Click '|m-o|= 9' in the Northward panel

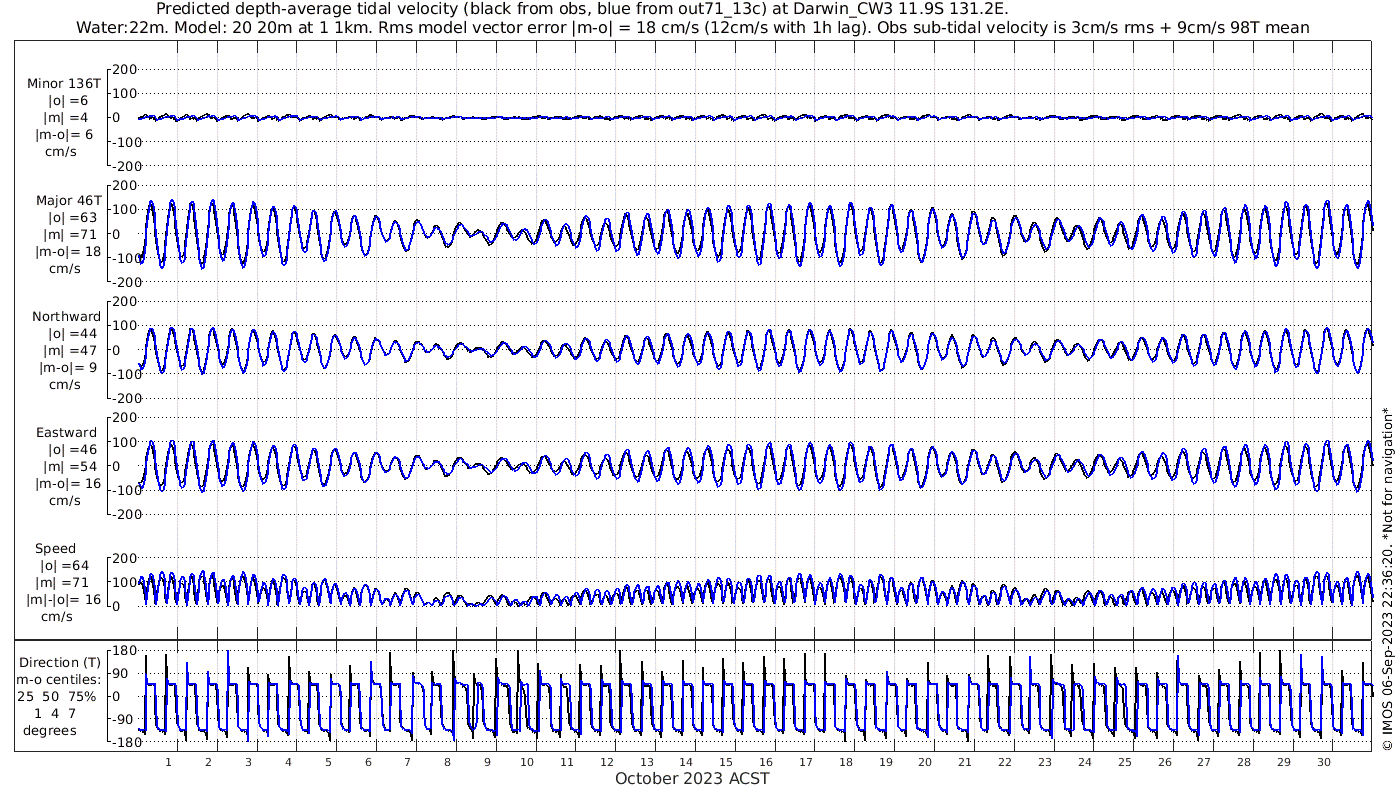point(69,368)
